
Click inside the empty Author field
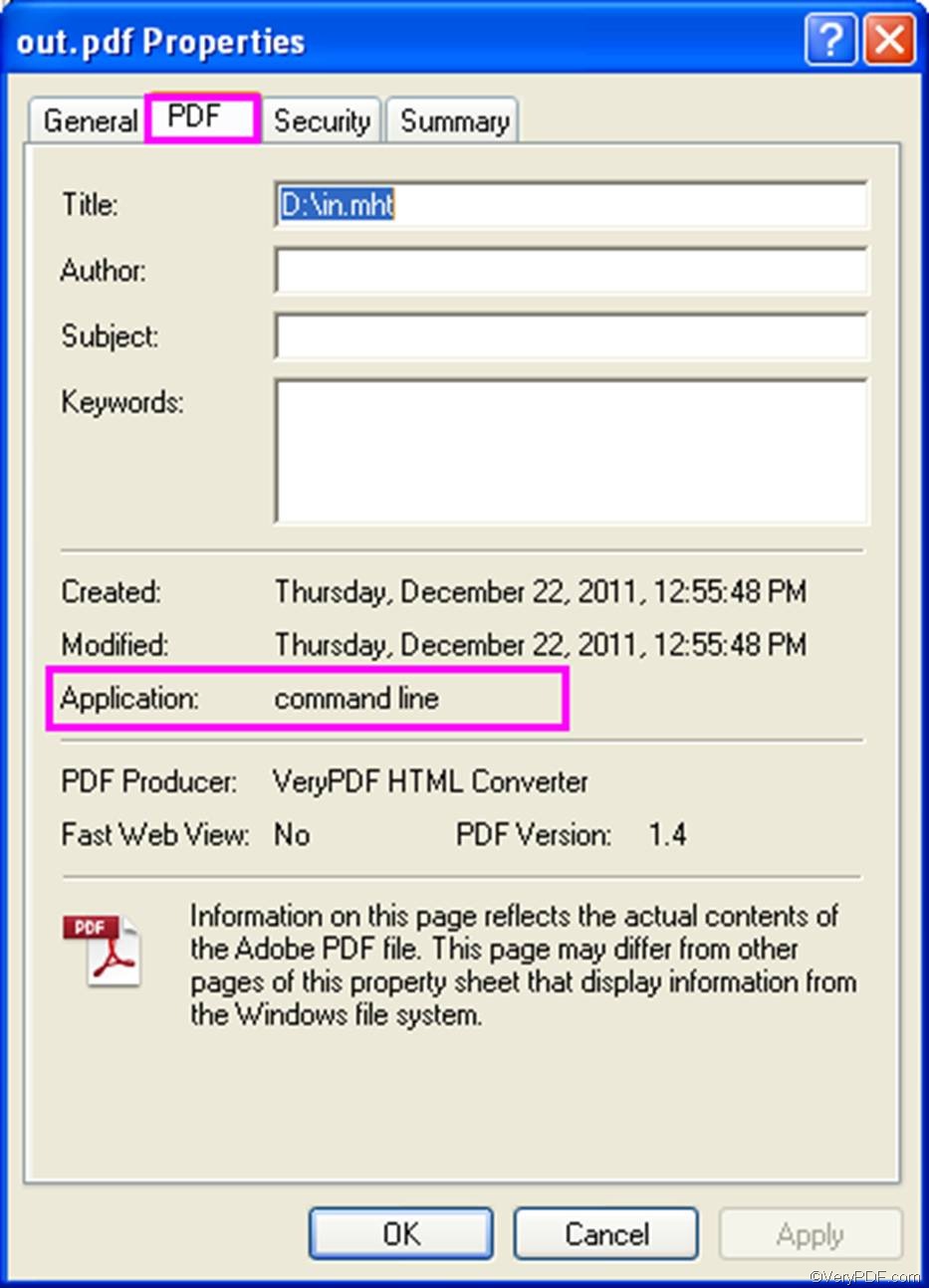coord(572,270)
